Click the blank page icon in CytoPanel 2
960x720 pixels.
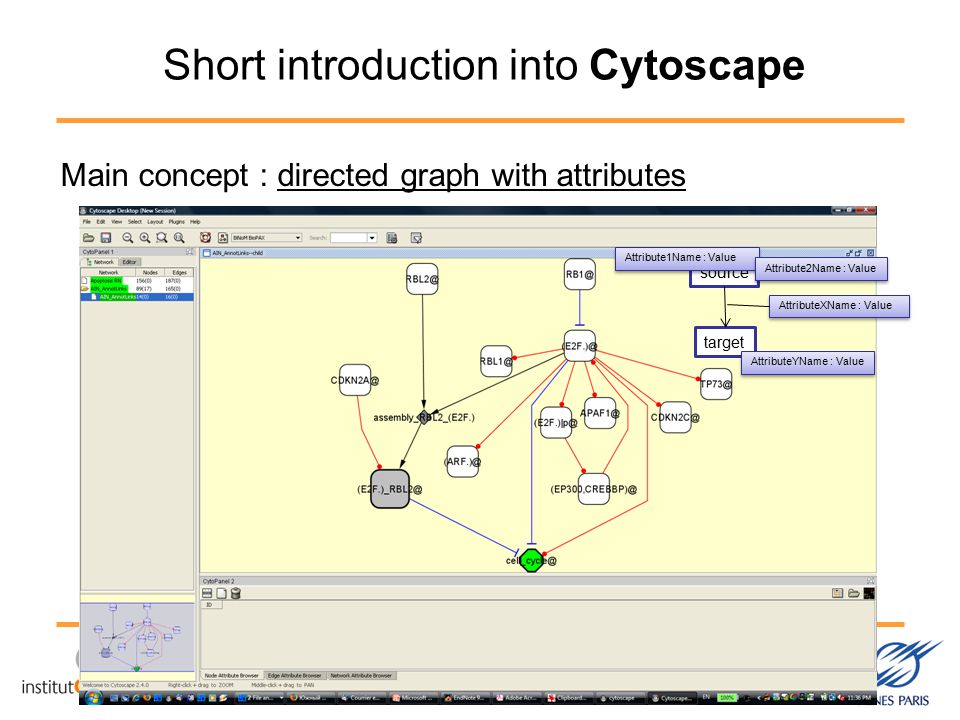click(x=221, y=593)
